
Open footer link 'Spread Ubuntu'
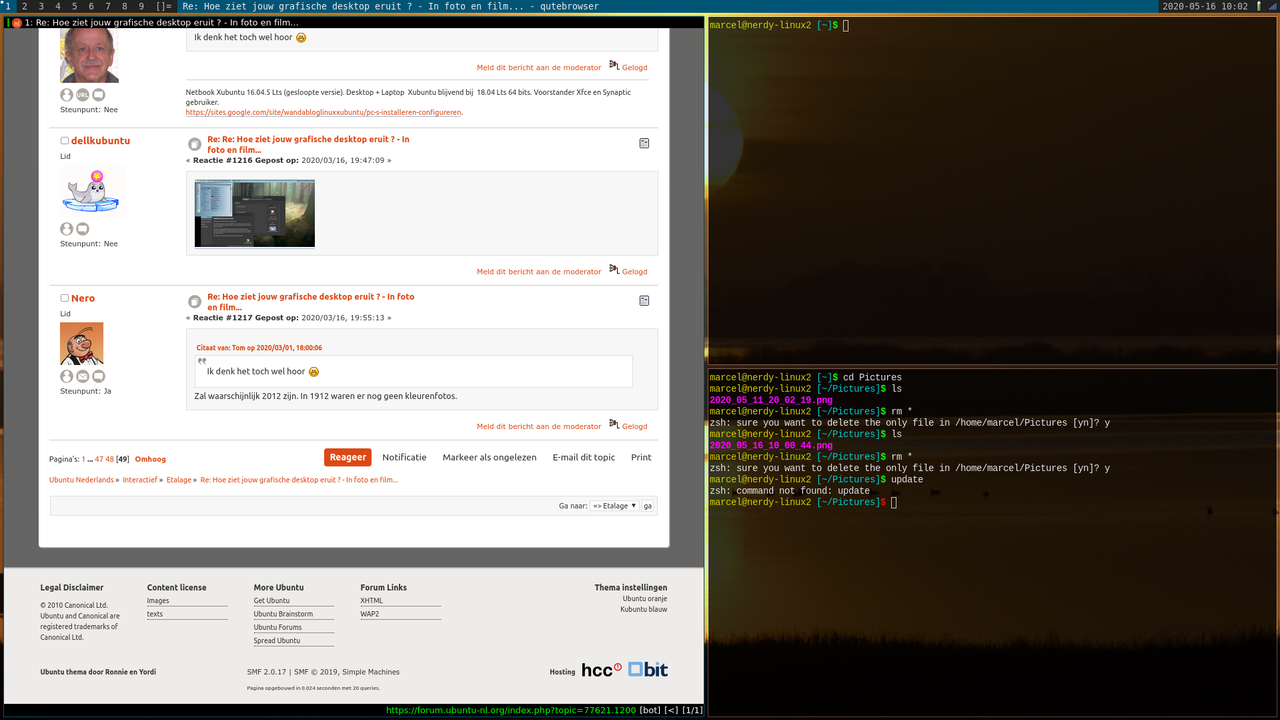click(277, 640)
